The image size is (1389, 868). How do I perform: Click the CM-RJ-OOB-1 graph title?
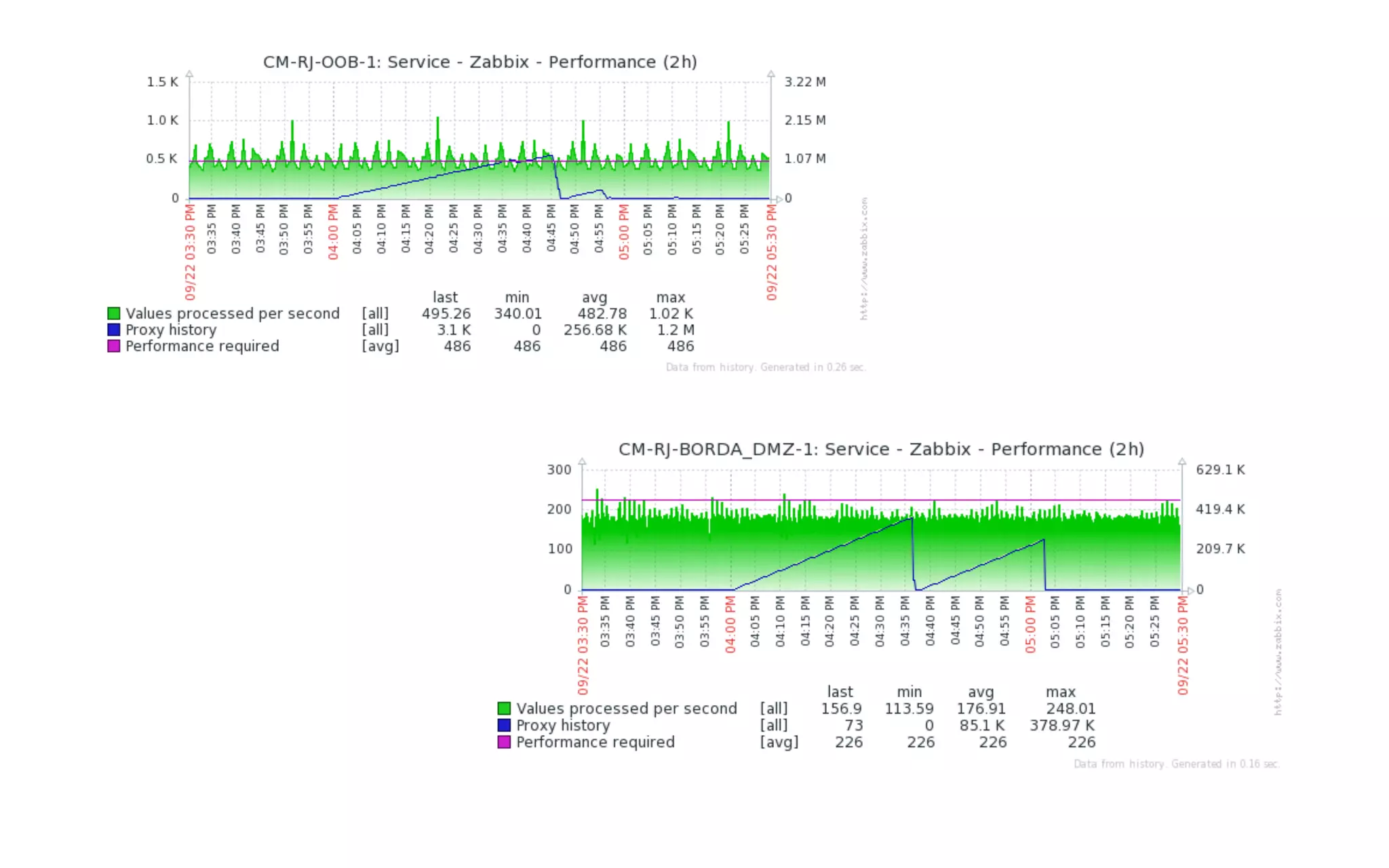pyautogui.click(x=480, y=62)
